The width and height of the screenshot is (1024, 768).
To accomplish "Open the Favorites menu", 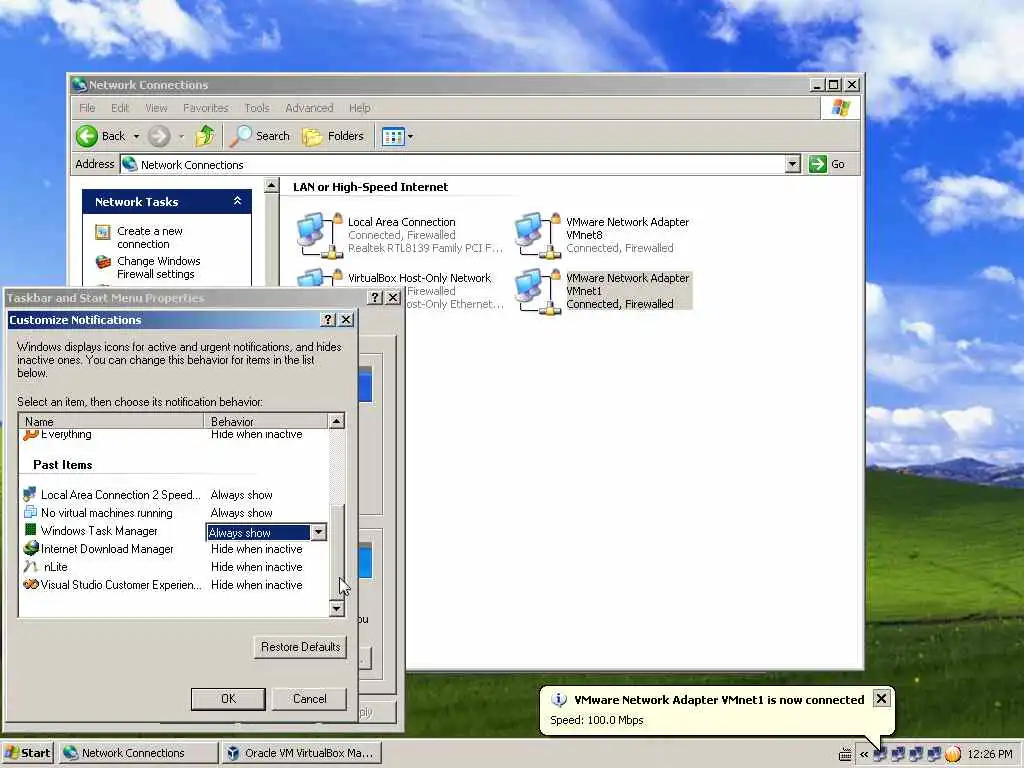I will [206, 108].
